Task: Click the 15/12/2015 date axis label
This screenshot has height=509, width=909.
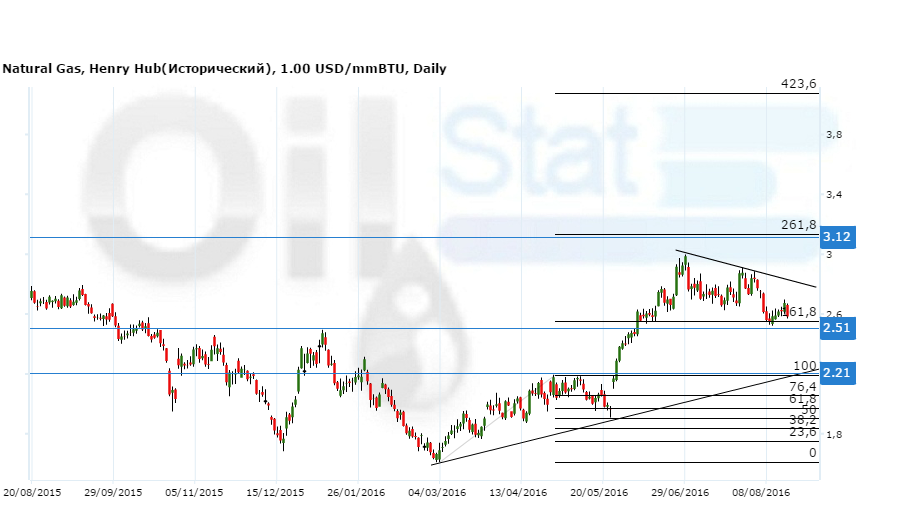Action: [275, 493]
